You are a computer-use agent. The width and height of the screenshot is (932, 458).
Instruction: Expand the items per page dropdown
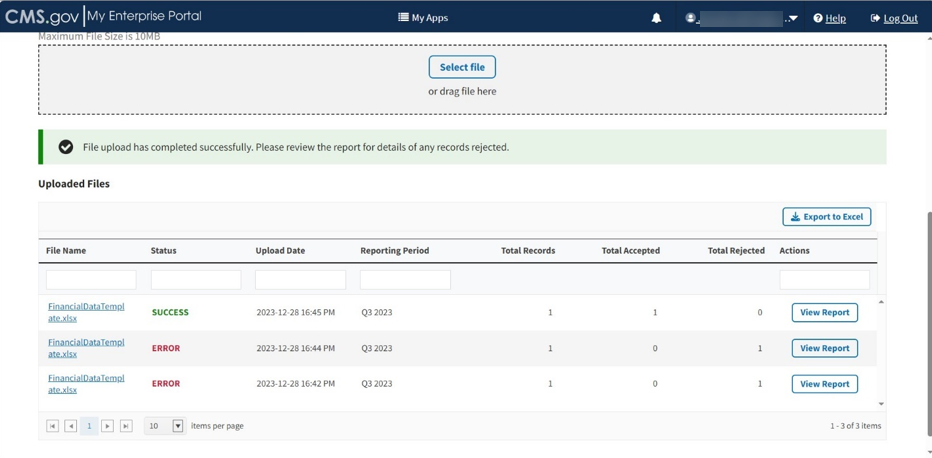point(178,426)
